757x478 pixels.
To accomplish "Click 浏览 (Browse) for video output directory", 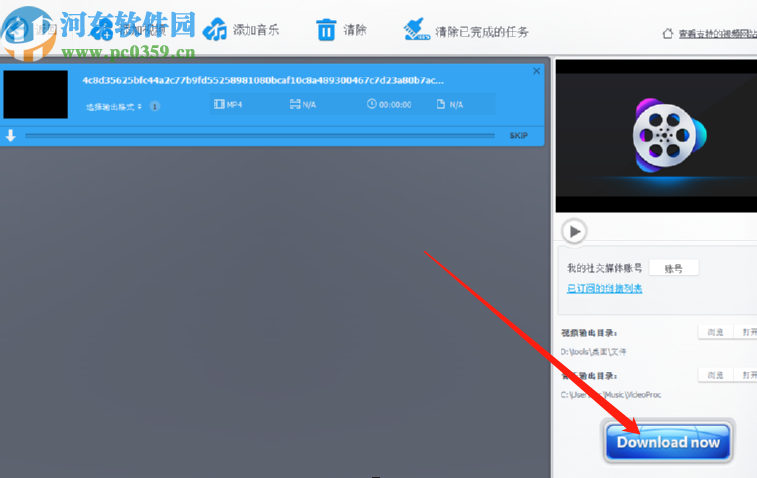I will click(715, 332).
